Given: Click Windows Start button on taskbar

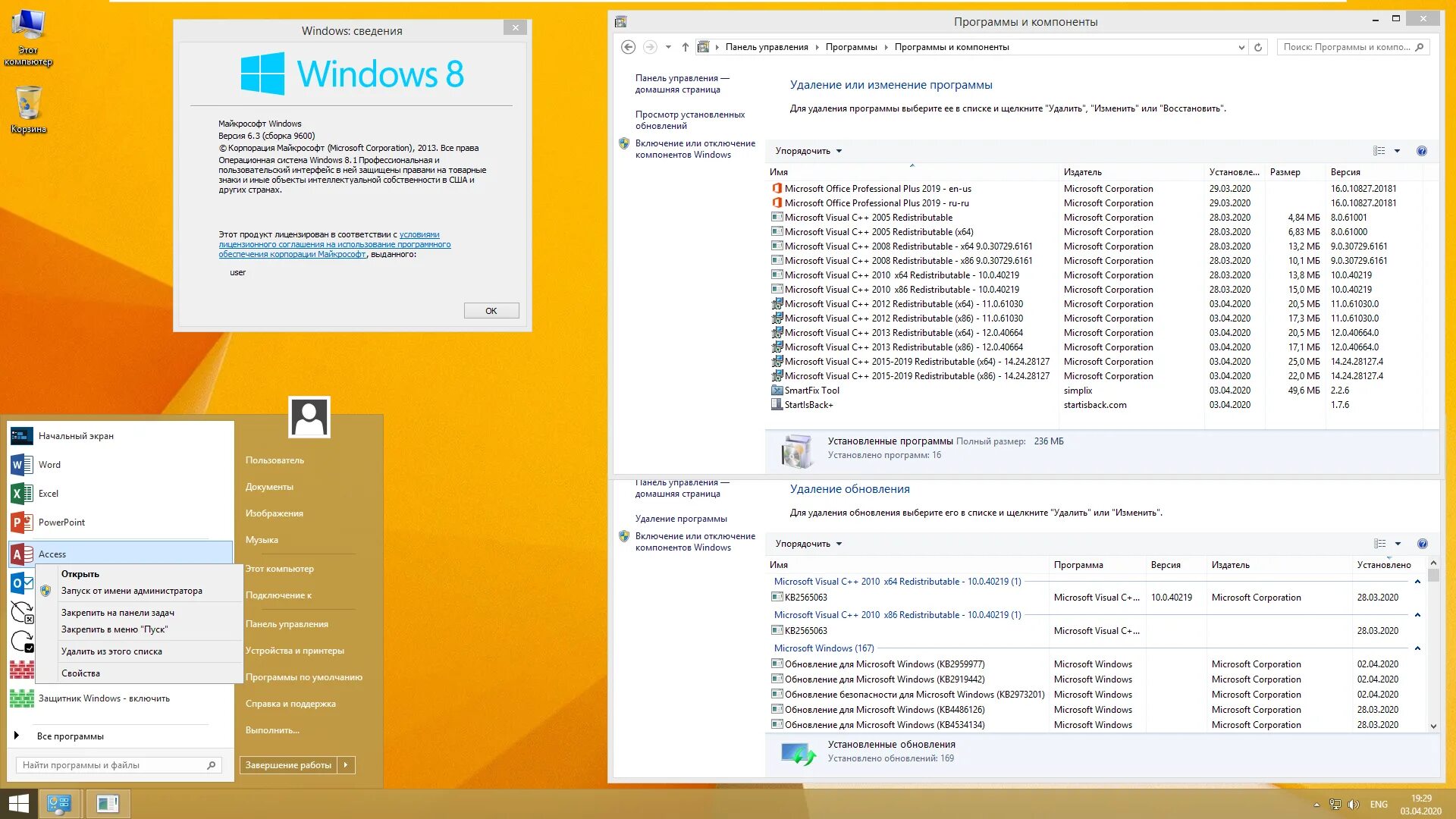Looking at the screenshot, I should [x=18, y=804].
